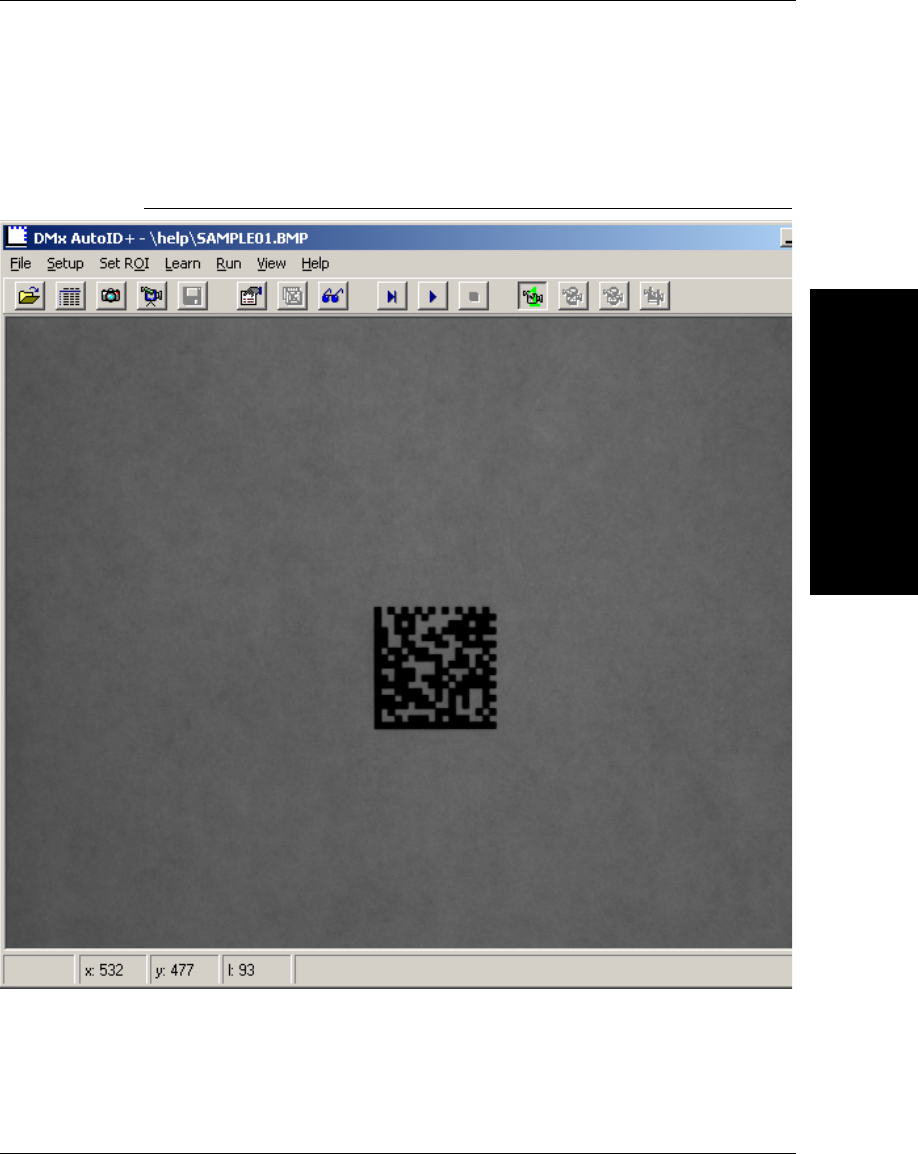Click the video camera live icon
Viewport: 918px width, 1154px height.
152,297
